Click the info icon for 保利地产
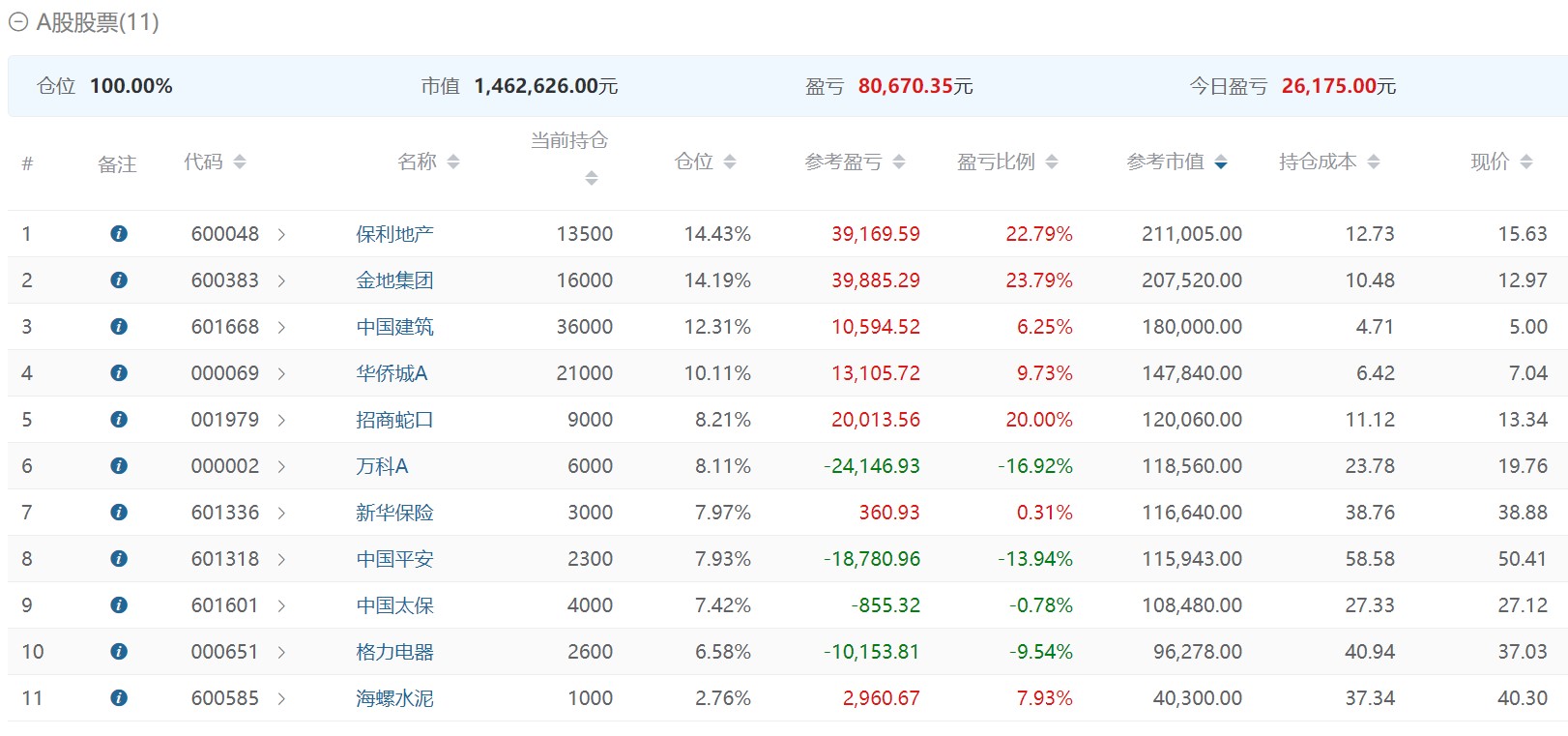The width and height of the screenshot is (1568, 736). [x=119, y=234]
